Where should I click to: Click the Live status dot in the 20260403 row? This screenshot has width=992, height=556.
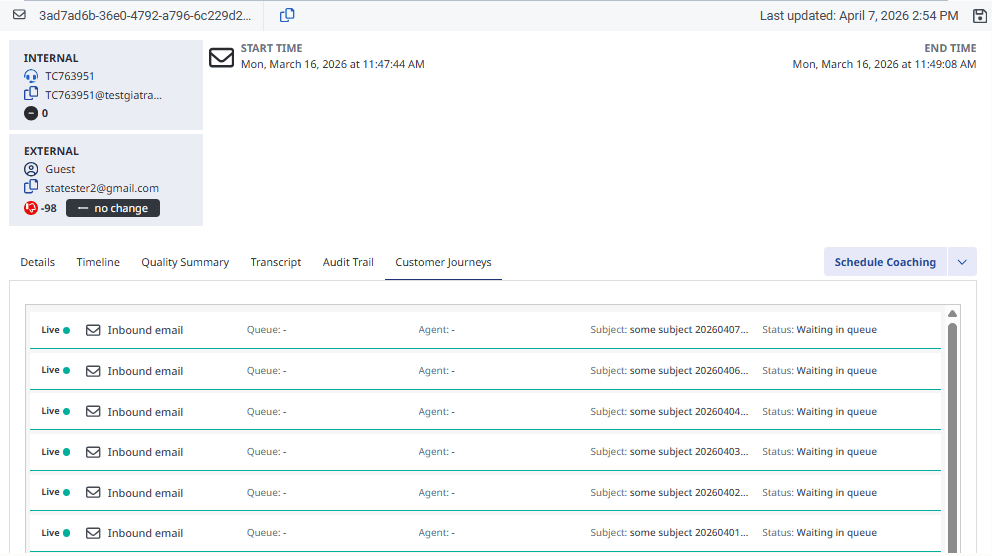(x=66, y=452)
